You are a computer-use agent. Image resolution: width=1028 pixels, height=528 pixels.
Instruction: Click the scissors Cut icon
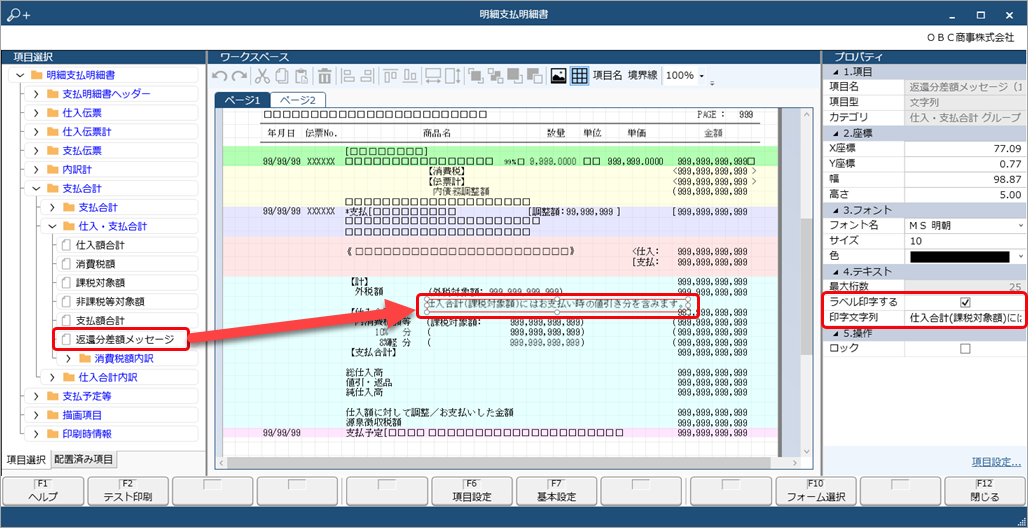pyautogui.click(x=262, y=76)
